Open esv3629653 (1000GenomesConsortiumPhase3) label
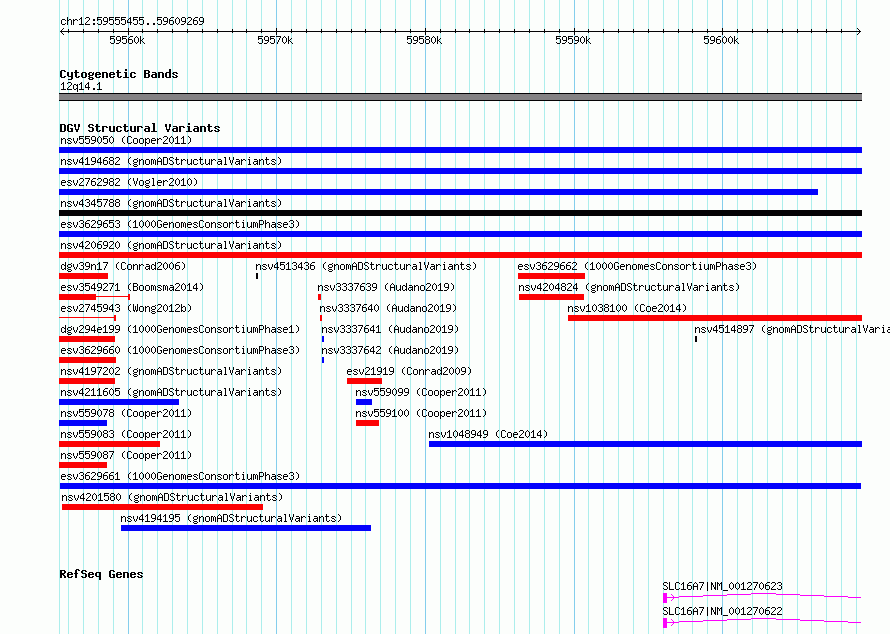The width and height of the screenshot is (890, 634). tap(180, 224)
